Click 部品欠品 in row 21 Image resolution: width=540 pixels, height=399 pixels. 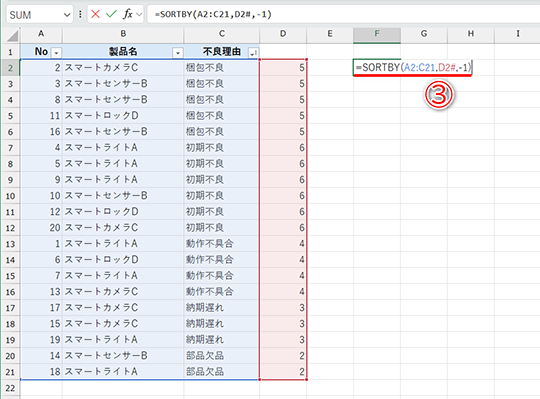point(205,371)
